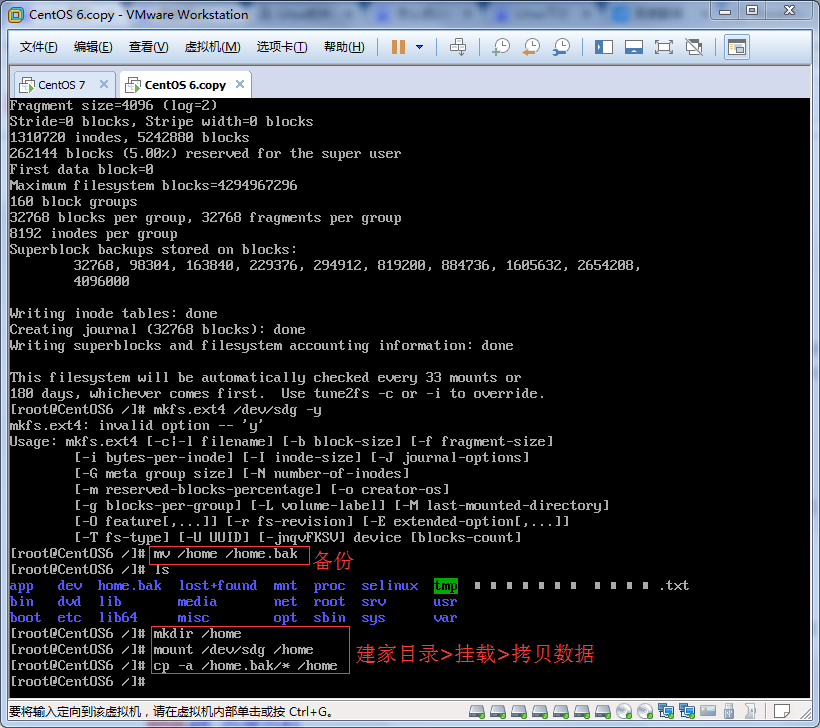820x728 pixels.
Task: Click the first CD/DVD drive status icon
Action: [x=624, y=711]
